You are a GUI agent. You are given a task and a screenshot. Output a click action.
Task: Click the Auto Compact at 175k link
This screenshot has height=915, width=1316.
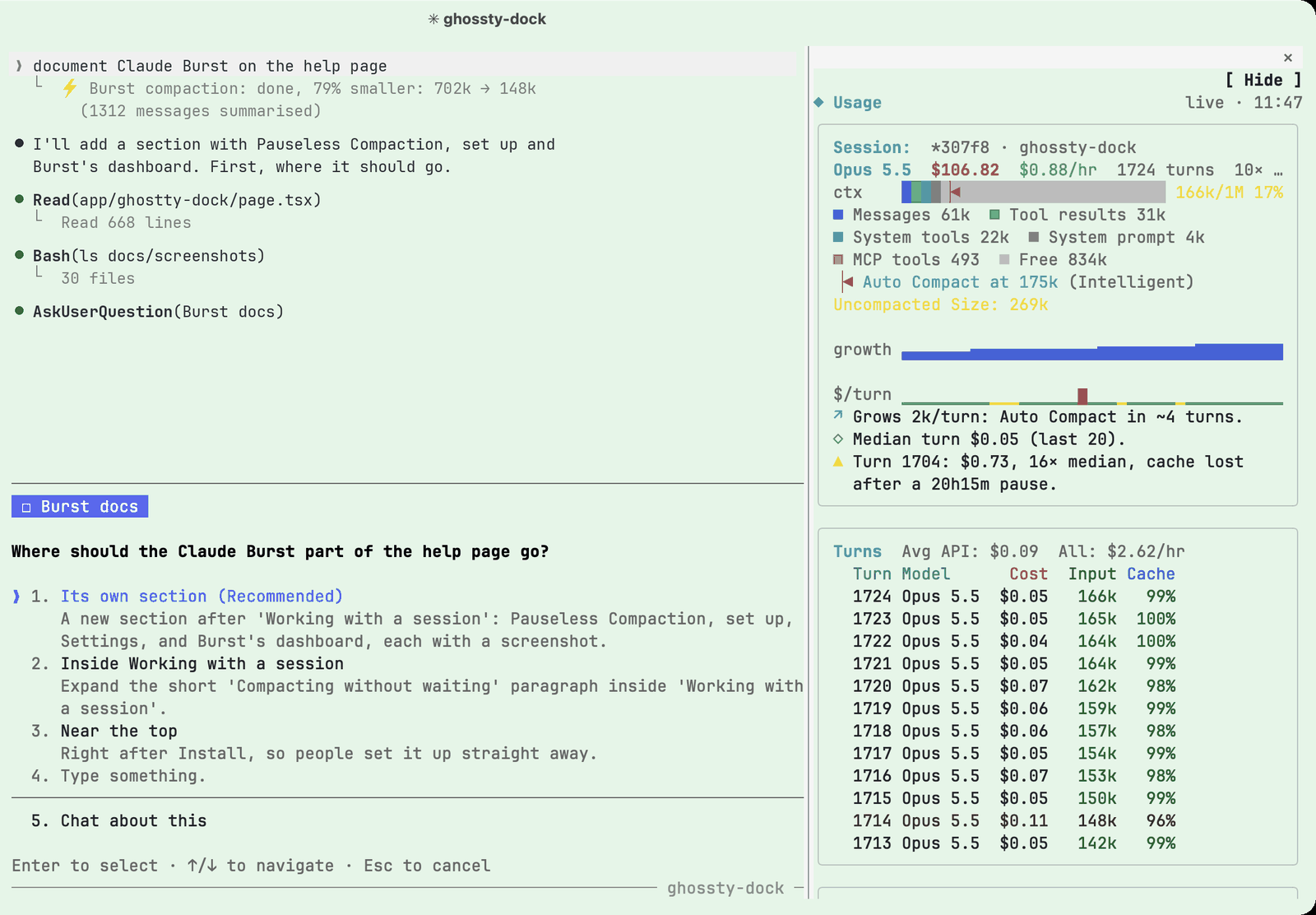(x=960, y=282)
